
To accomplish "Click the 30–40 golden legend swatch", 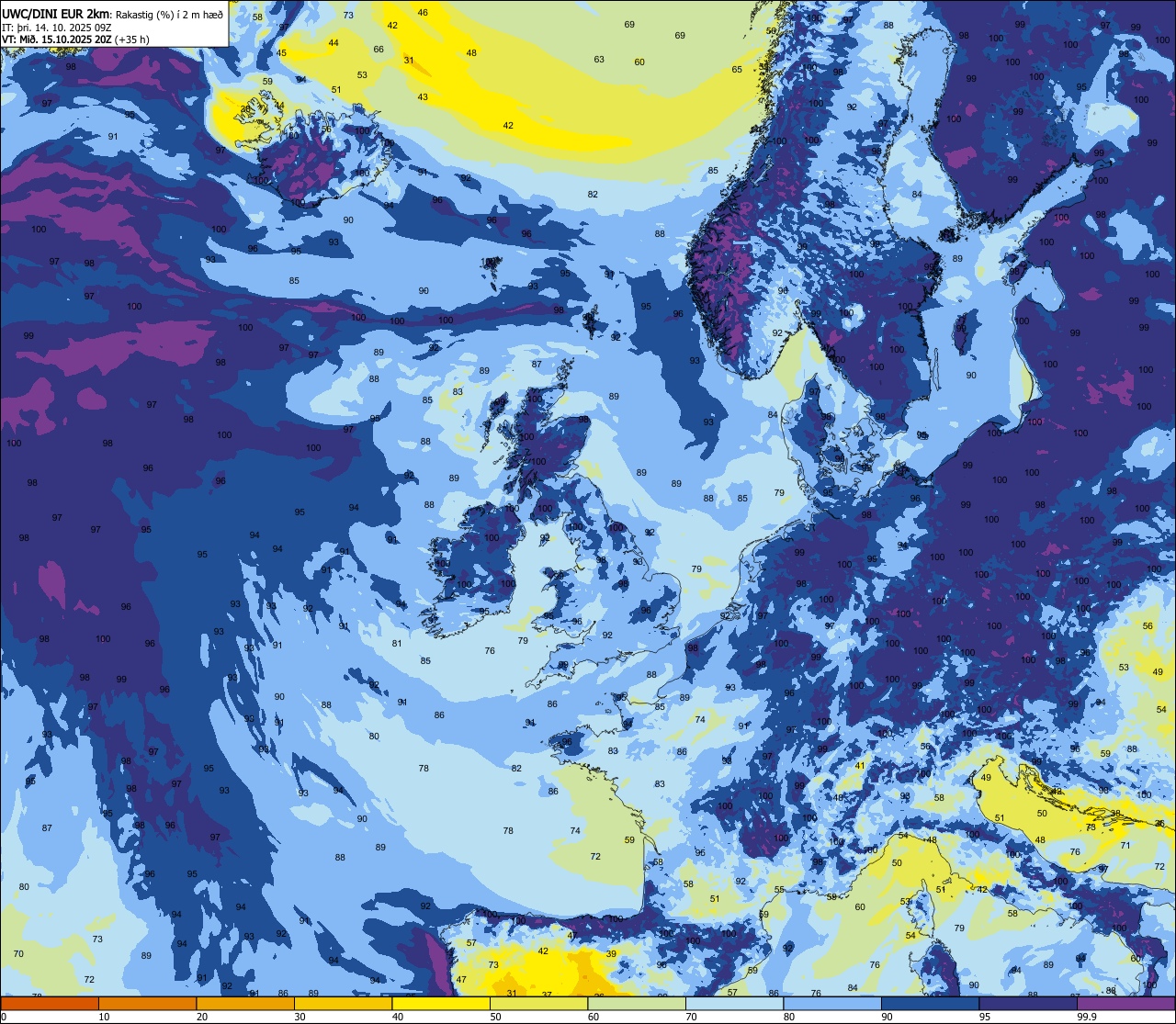I will coord(343,1003).
